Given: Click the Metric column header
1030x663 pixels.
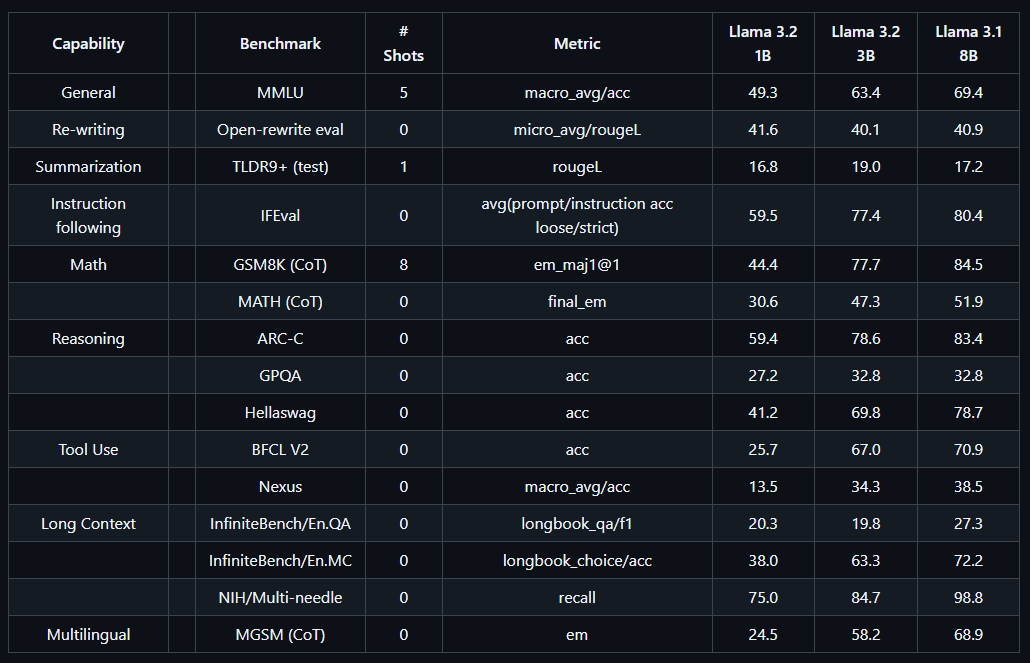Looking at the screenshot, I should 577,44.
